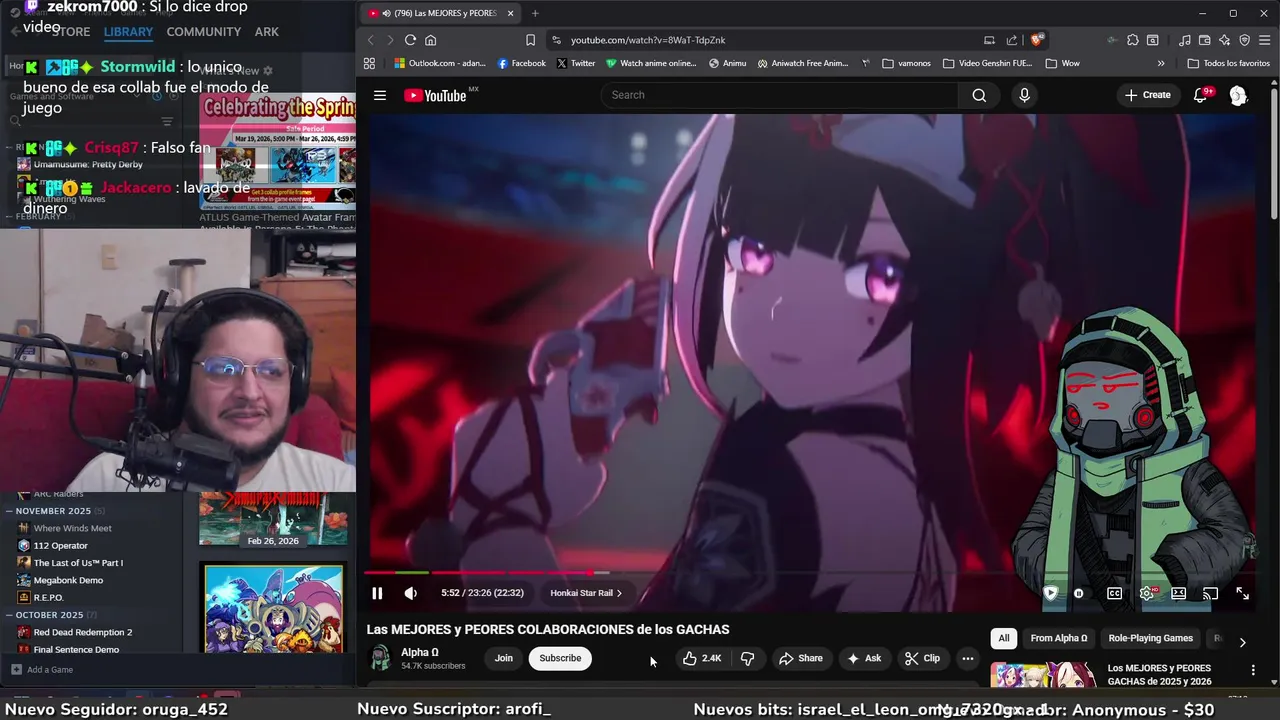Click the shield icon in player controls
The image size is (1280, 720).
coord(1050,593)
